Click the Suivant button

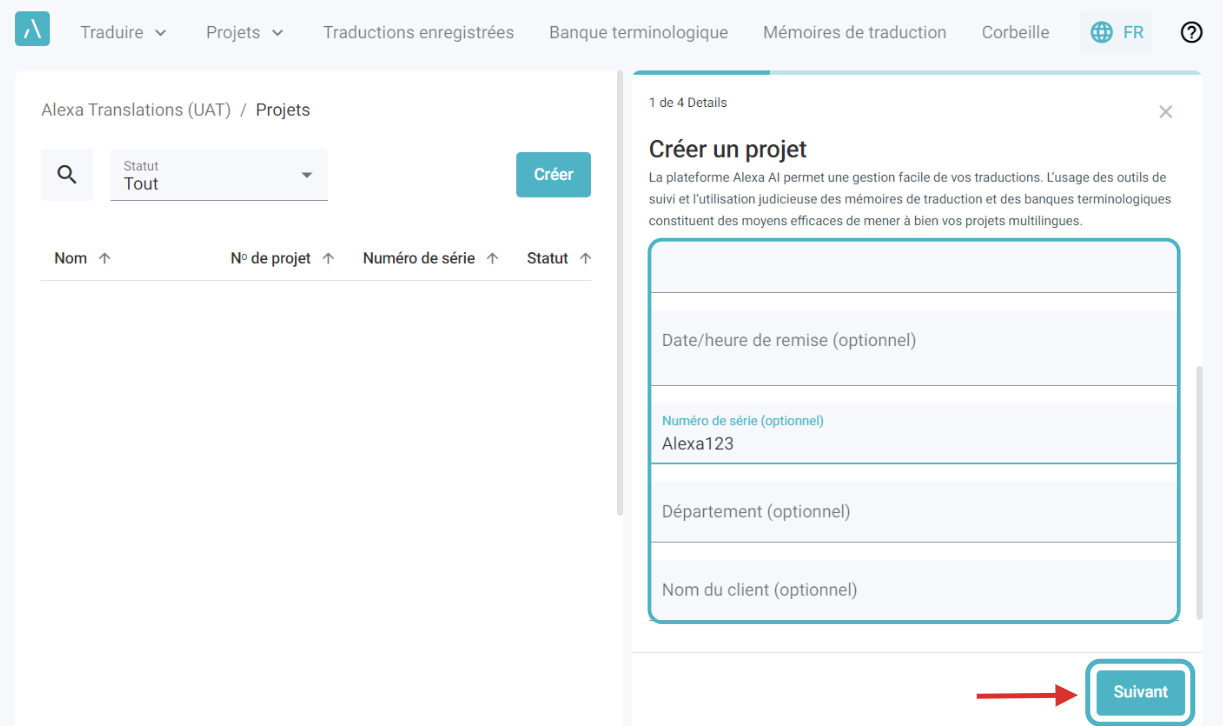point(1140,692)
